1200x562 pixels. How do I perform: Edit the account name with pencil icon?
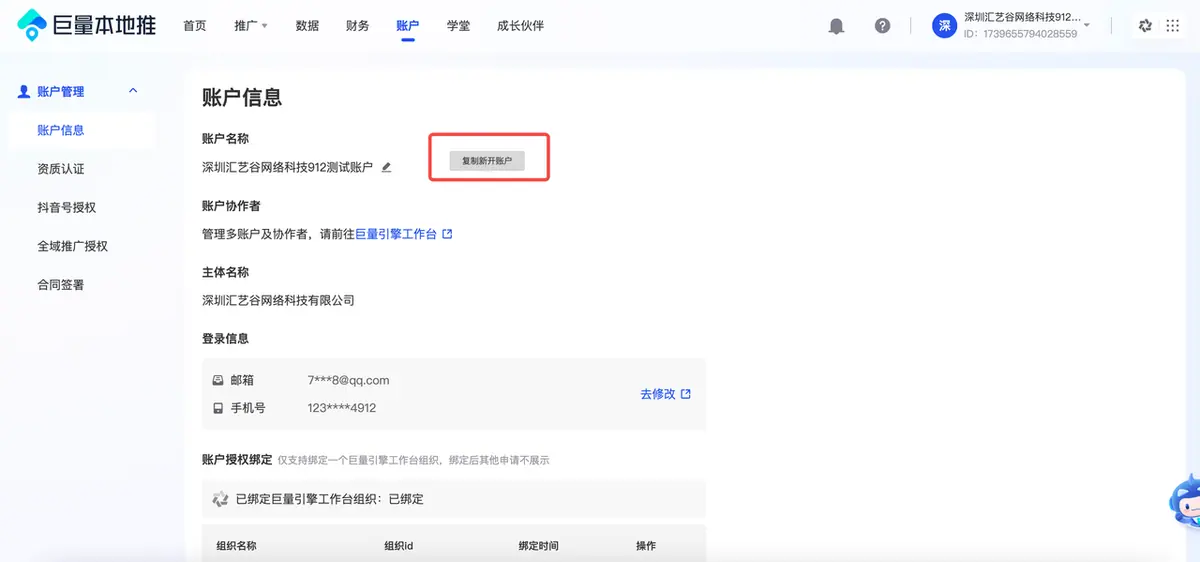pyautogui.click(x=386, y=167)
